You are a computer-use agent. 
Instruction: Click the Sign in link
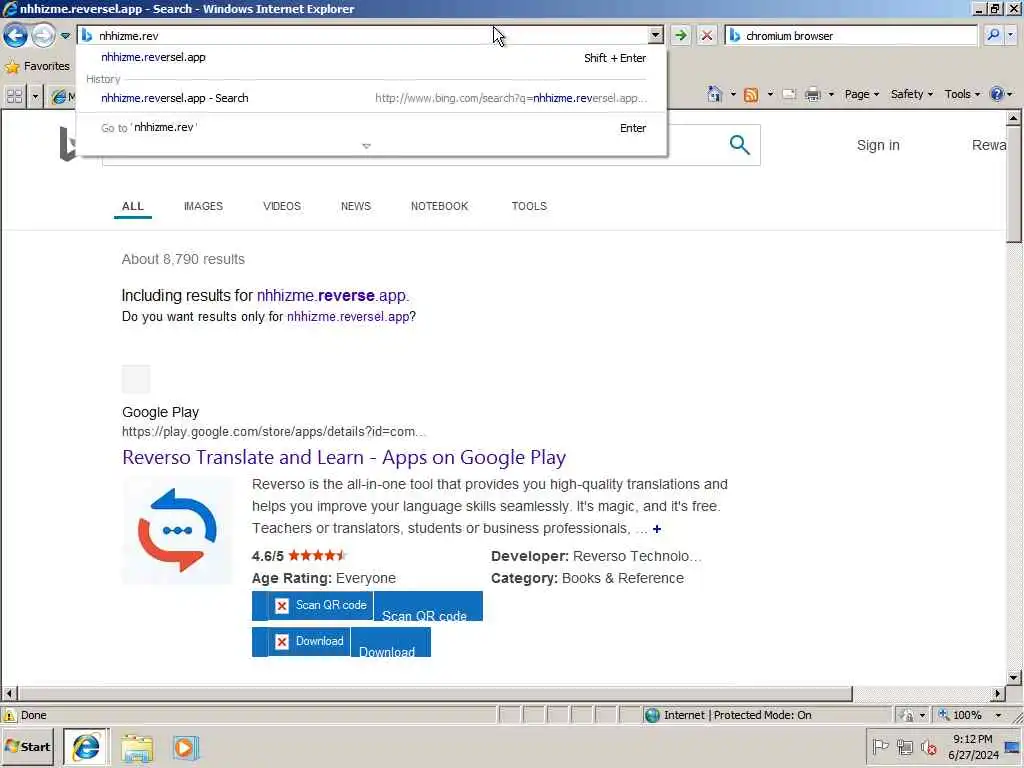[x=878, y=145]
